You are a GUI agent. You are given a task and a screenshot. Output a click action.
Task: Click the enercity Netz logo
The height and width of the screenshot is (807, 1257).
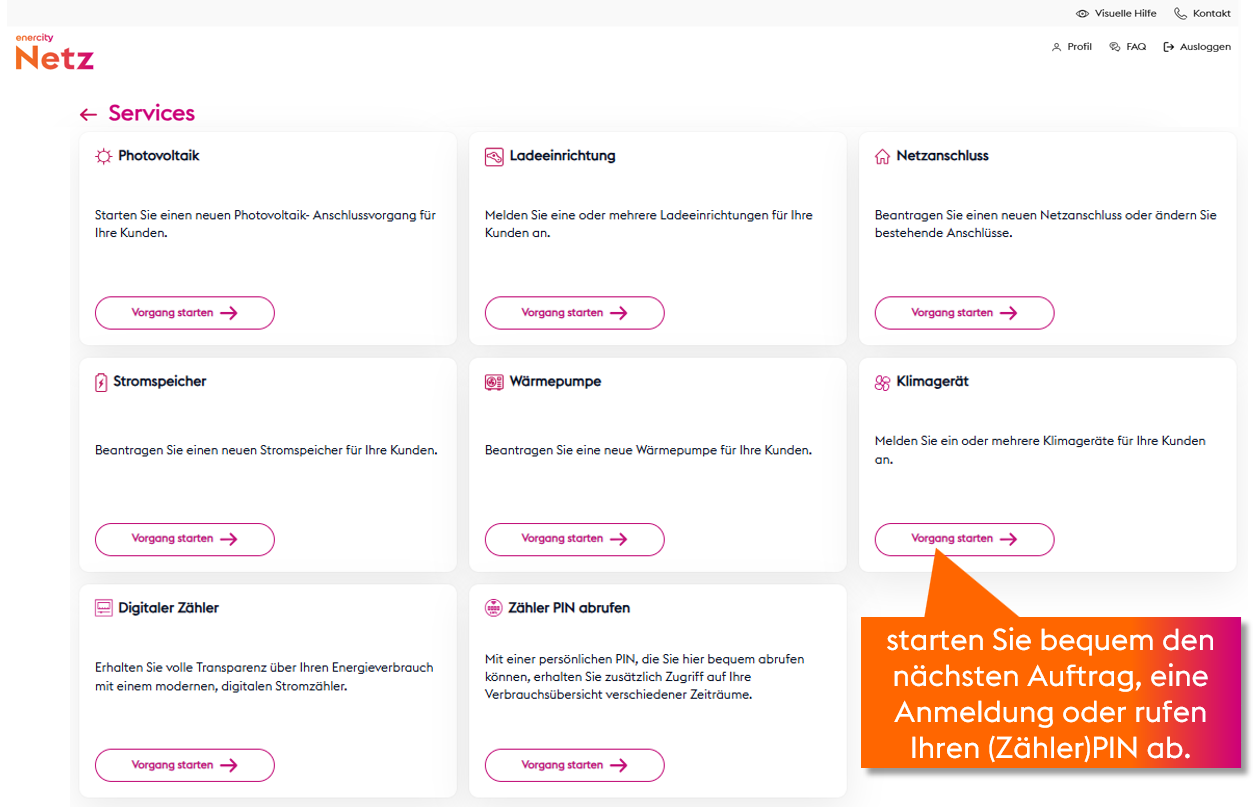point(54,52)
